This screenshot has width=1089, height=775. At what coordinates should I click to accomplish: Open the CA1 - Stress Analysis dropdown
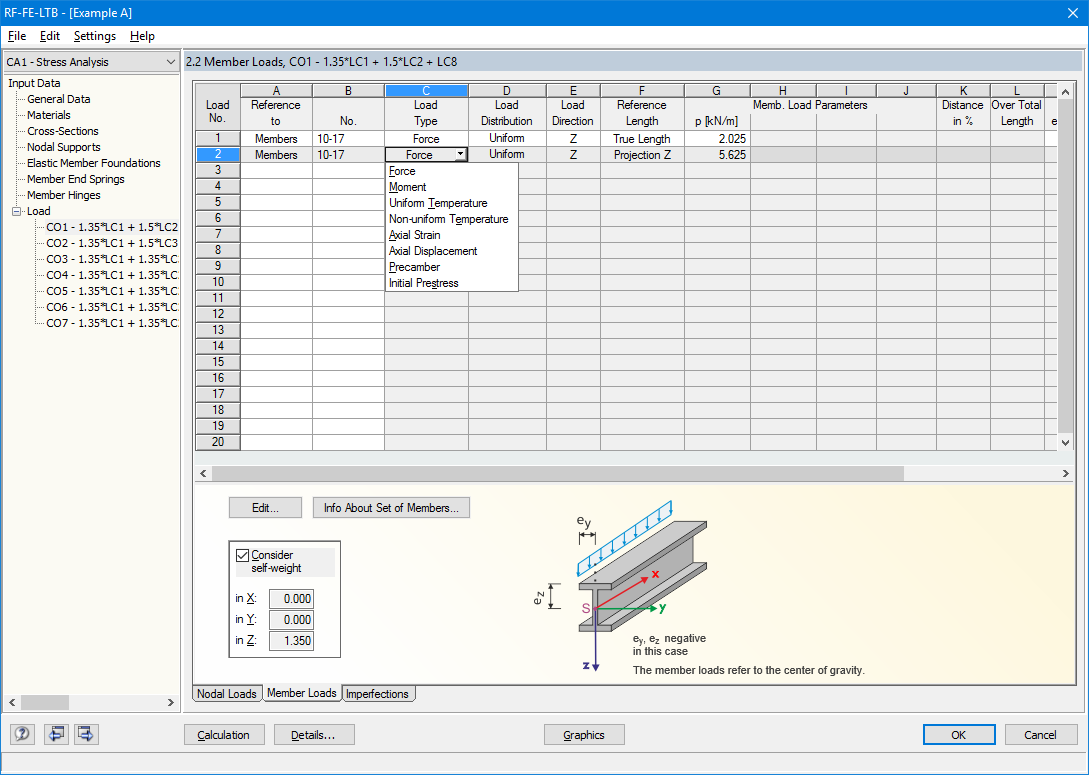tap(91, 62)
